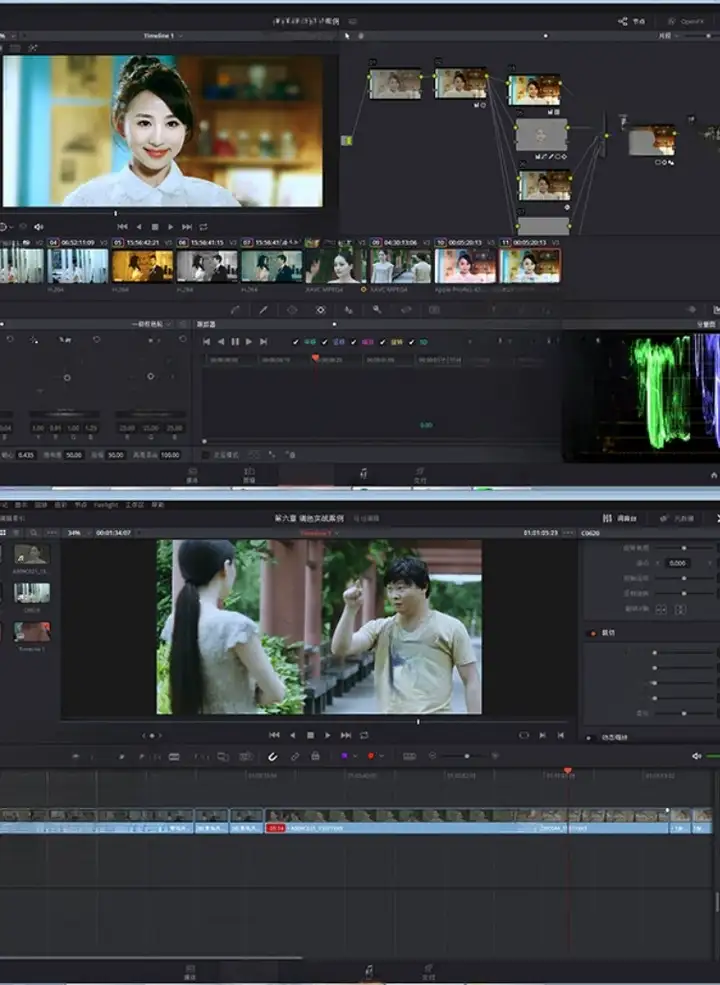Switch to the Mixer panel tab at top right

point(621,518)
